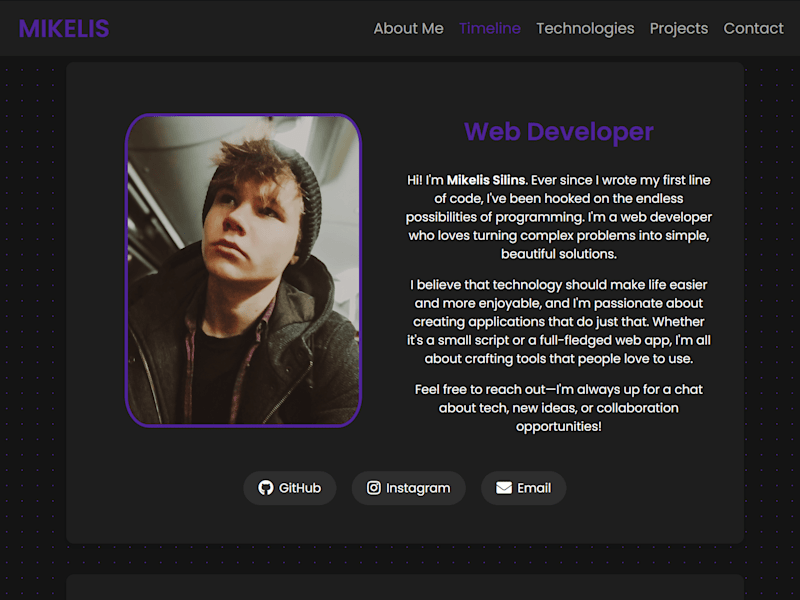The width and height of the screenshot is (800, 600).
Task: Click the bold name Mikelis Silins
Action: [x=487, y=180]
